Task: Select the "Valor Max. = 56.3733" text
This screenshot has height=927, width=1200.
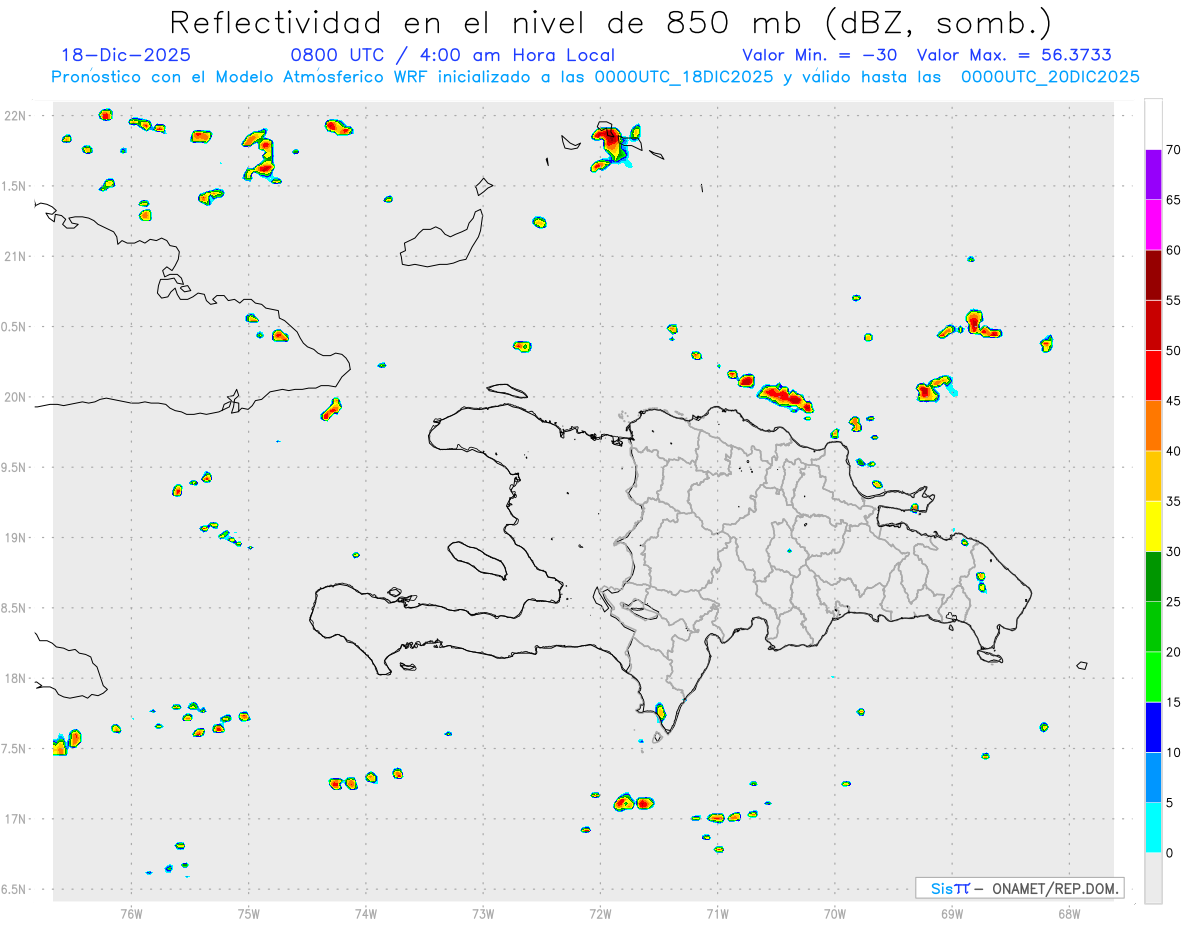Action: click(x=1014, y=55)
